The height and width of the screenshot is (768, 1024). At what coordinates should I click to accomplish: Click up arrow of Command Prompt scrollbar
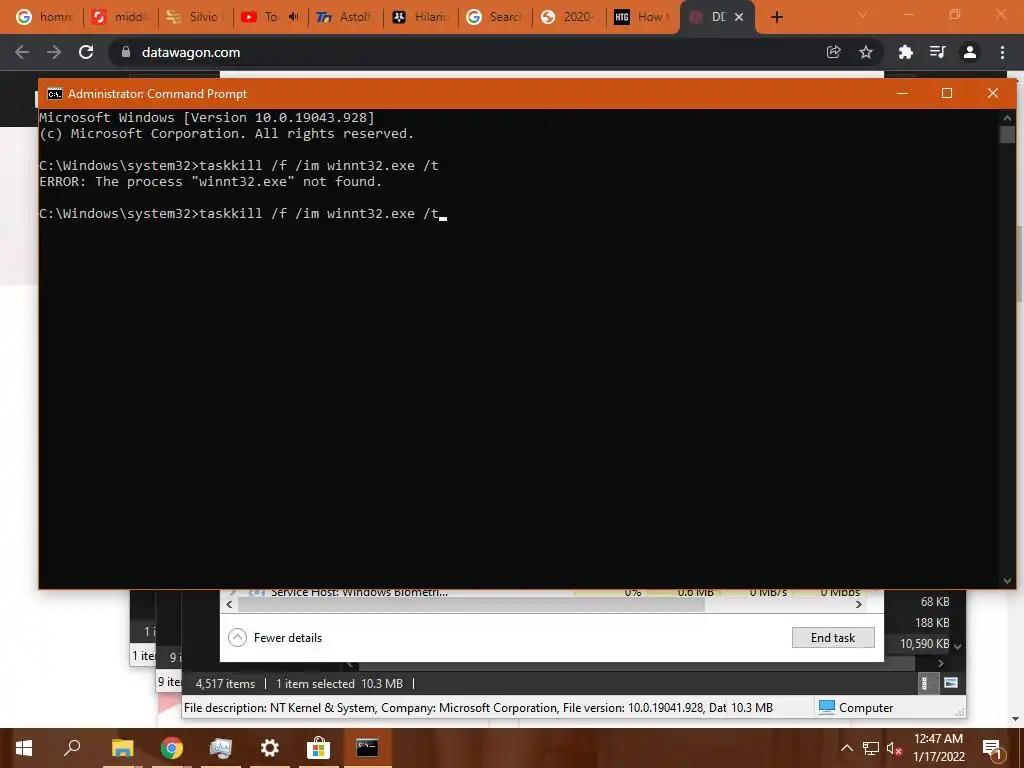[x=1007, y=118]
